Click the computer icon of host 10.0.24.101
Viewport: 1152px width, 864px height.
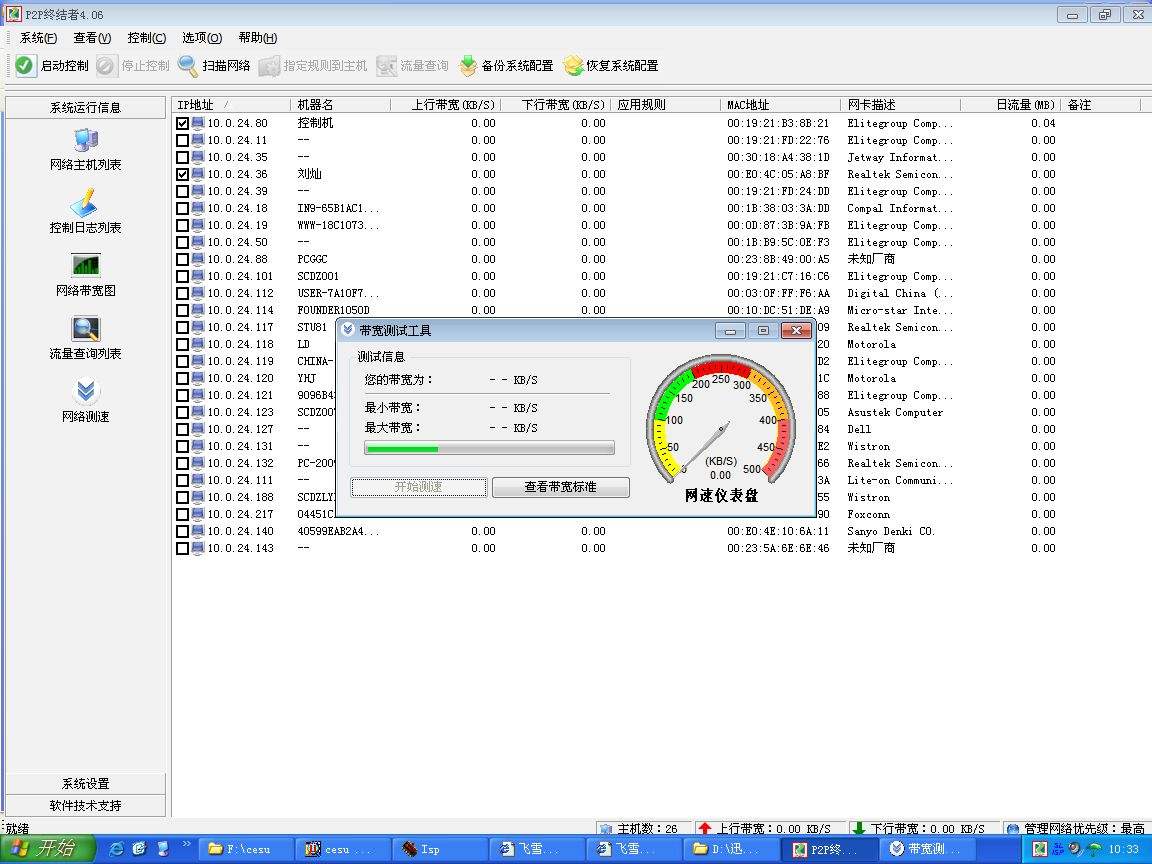[198, 276]
